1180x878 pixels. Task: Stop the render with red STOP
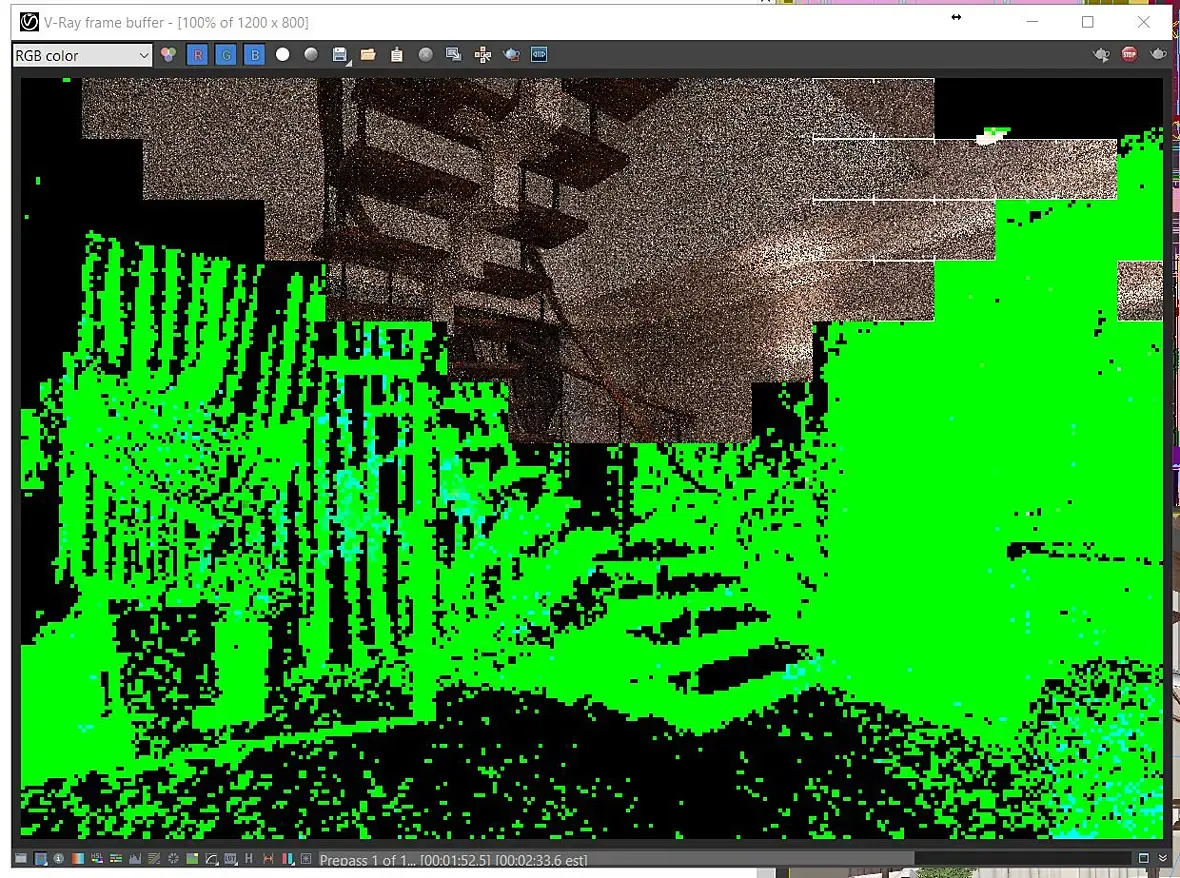1130,54
